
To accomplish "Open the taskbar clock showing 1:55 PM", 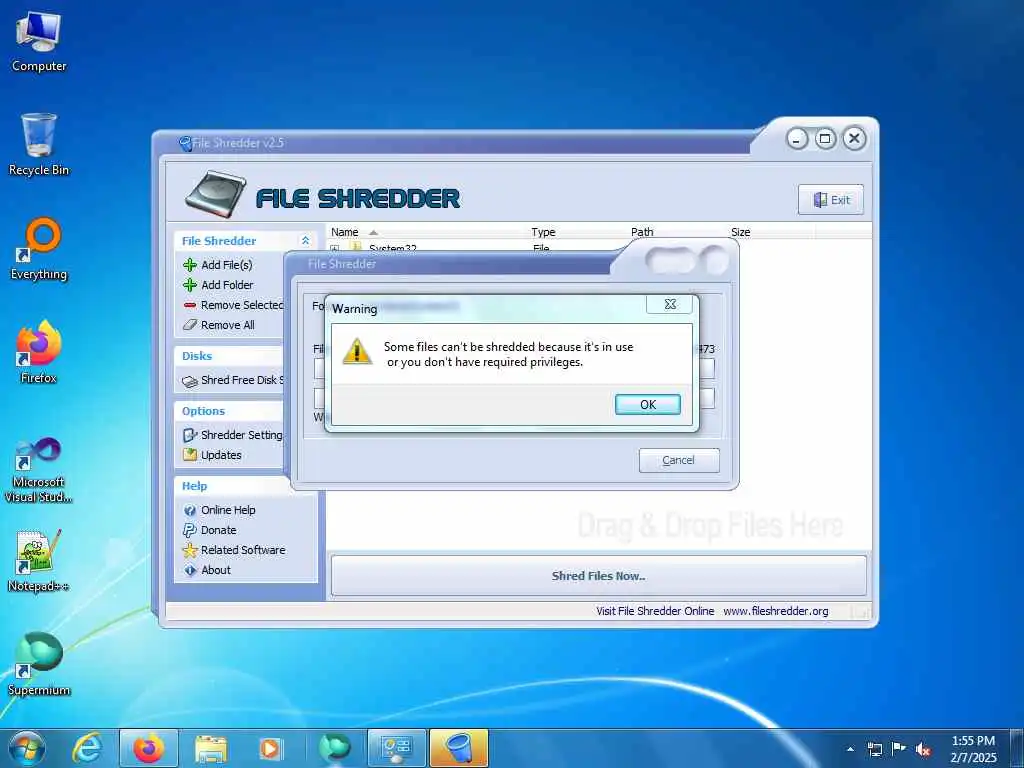I will pos(973,749).
